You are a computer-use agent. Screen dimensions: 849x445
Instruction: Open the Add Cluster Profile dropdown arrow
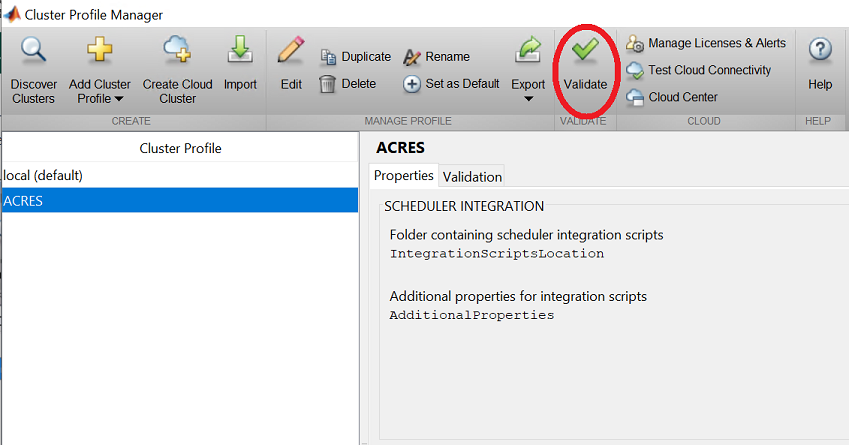[119, 99]
